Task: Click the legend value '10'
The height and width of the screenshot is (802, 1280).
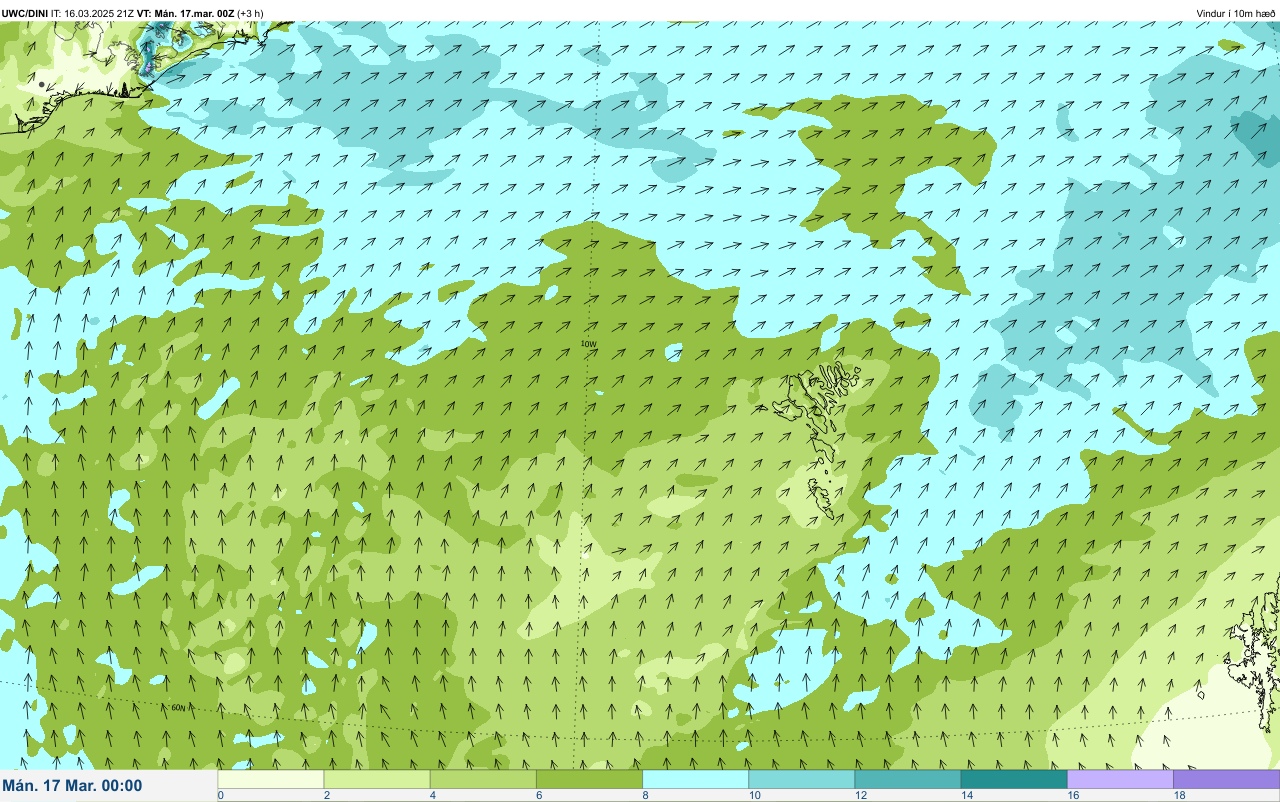Action: click(x=753, y=796)
